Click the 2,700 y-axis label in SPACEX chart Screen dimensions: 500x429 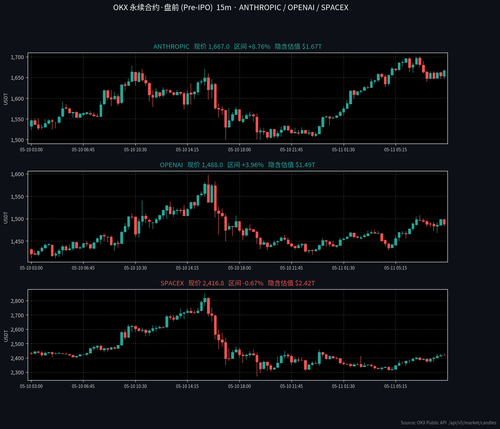(x=17, y=315)
